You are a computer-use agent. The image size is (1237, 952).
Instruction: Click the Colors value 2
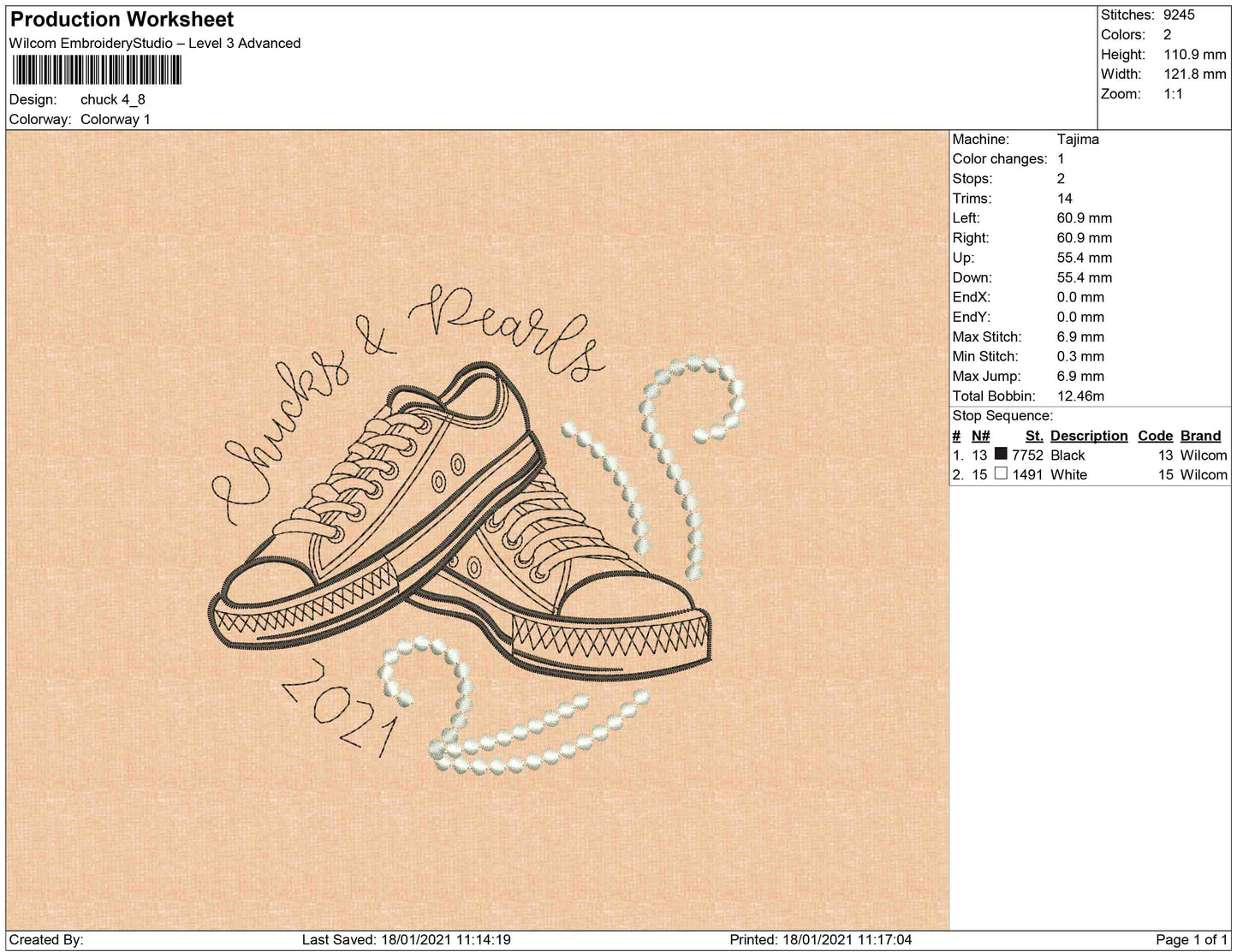click(1167, 34)
